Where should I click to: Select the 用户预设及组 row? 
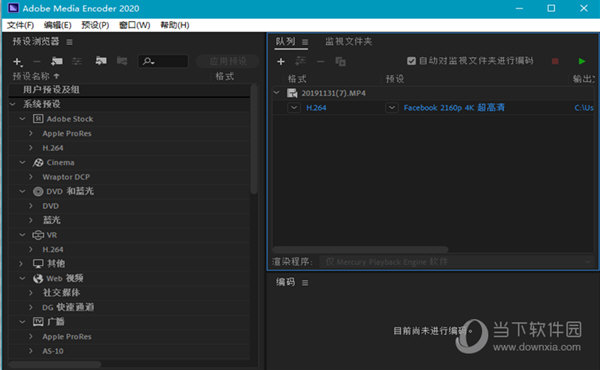tap(129, 90)
